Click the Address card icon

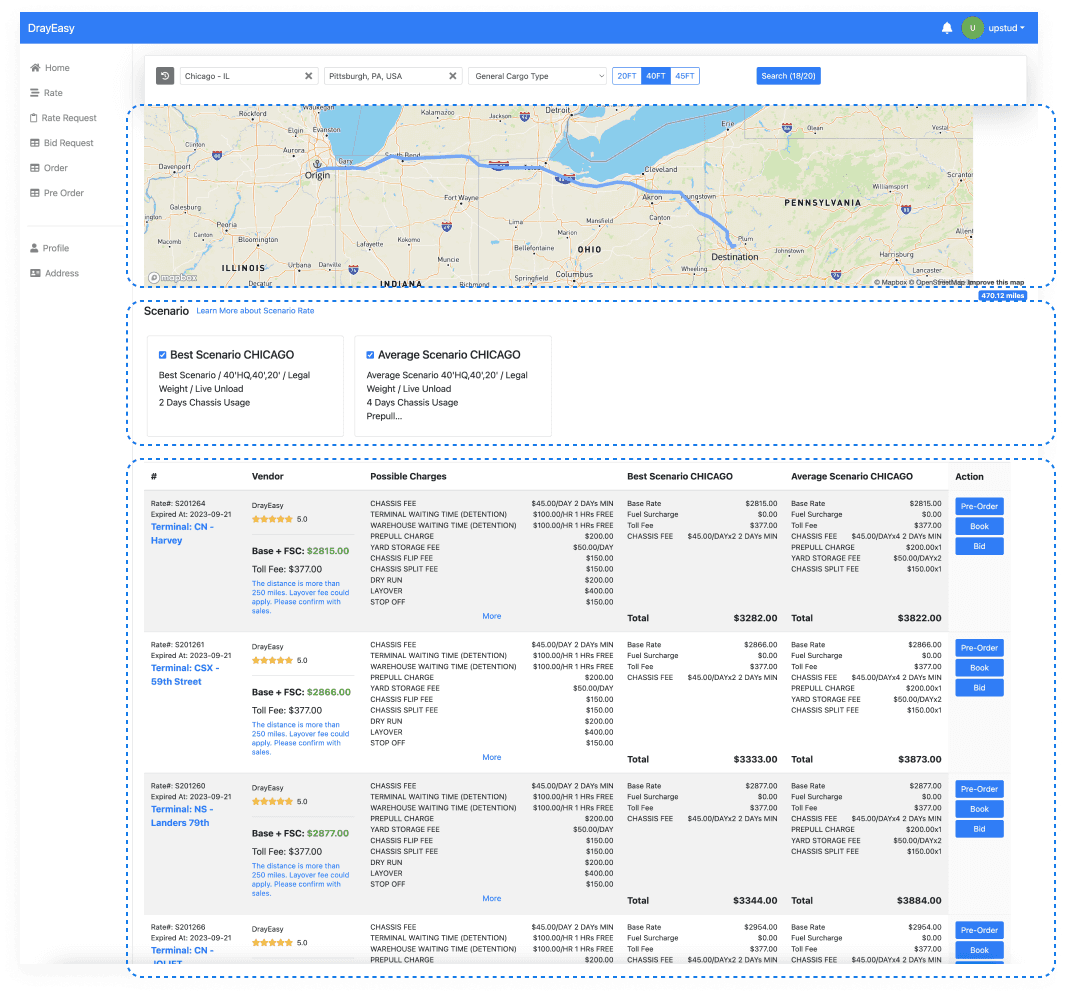[35, 273]
